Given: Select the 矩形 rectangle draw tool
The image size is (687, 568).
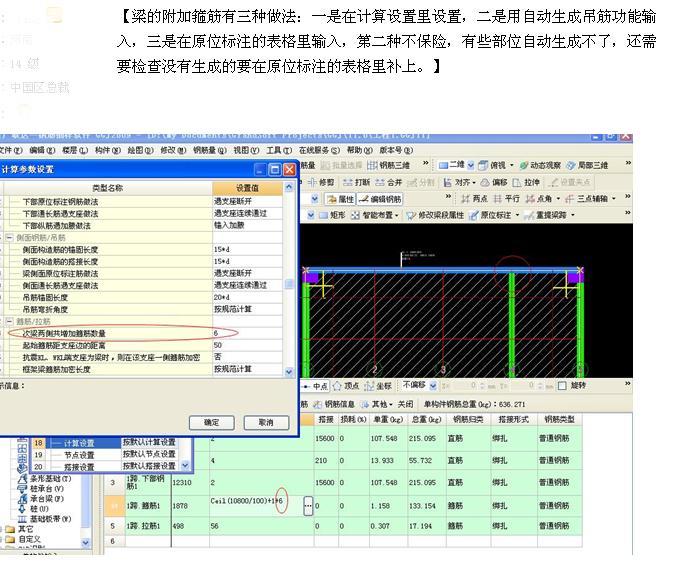Looking at the screenshot, I should coord(333,215).
